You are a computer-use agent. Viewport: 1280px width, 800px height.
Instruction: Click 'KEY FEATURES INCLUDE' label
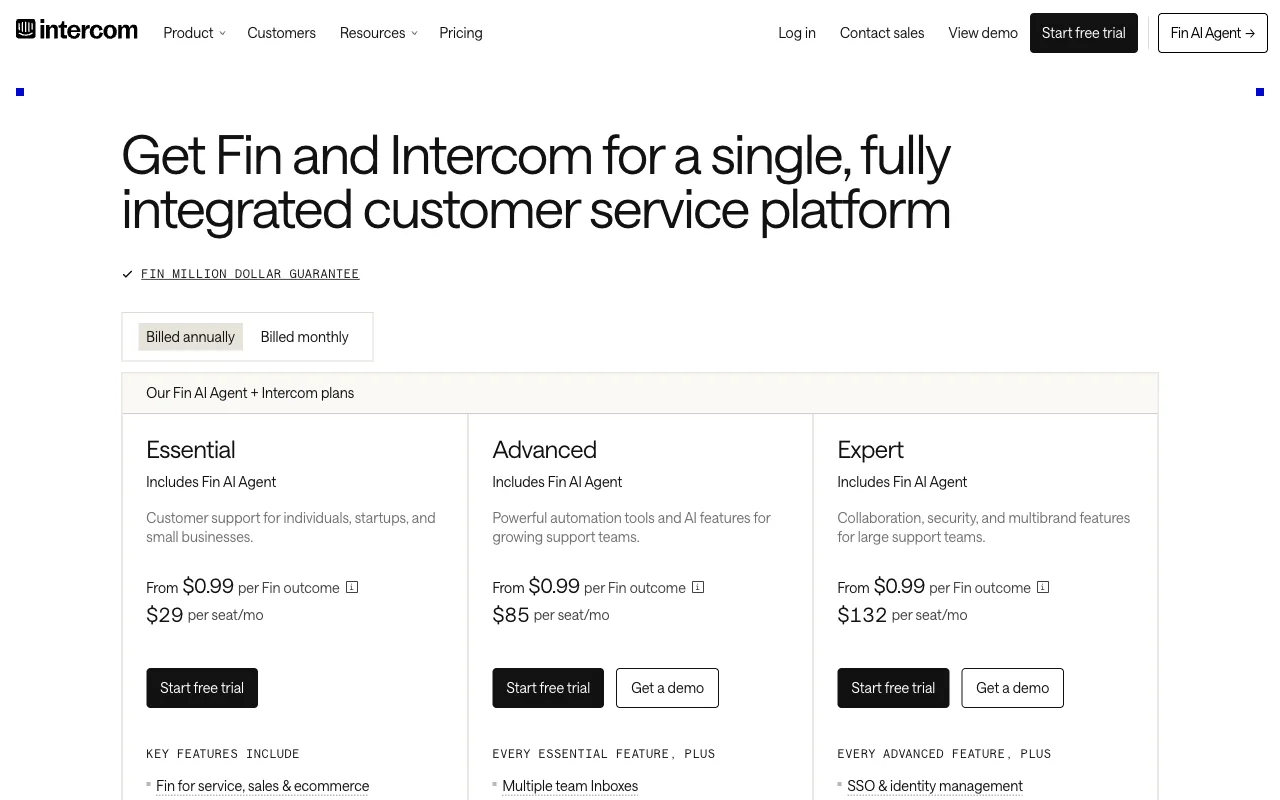tap(223, 754)
